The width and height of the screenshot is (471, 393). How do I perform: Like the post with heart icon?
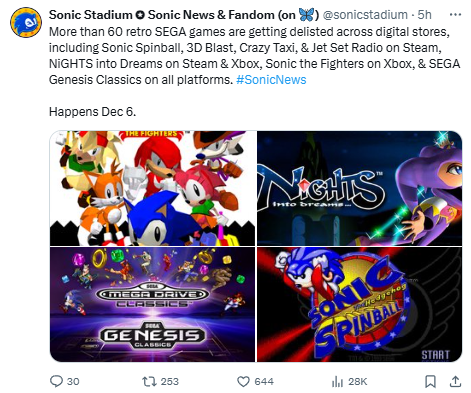click(243, 381)
